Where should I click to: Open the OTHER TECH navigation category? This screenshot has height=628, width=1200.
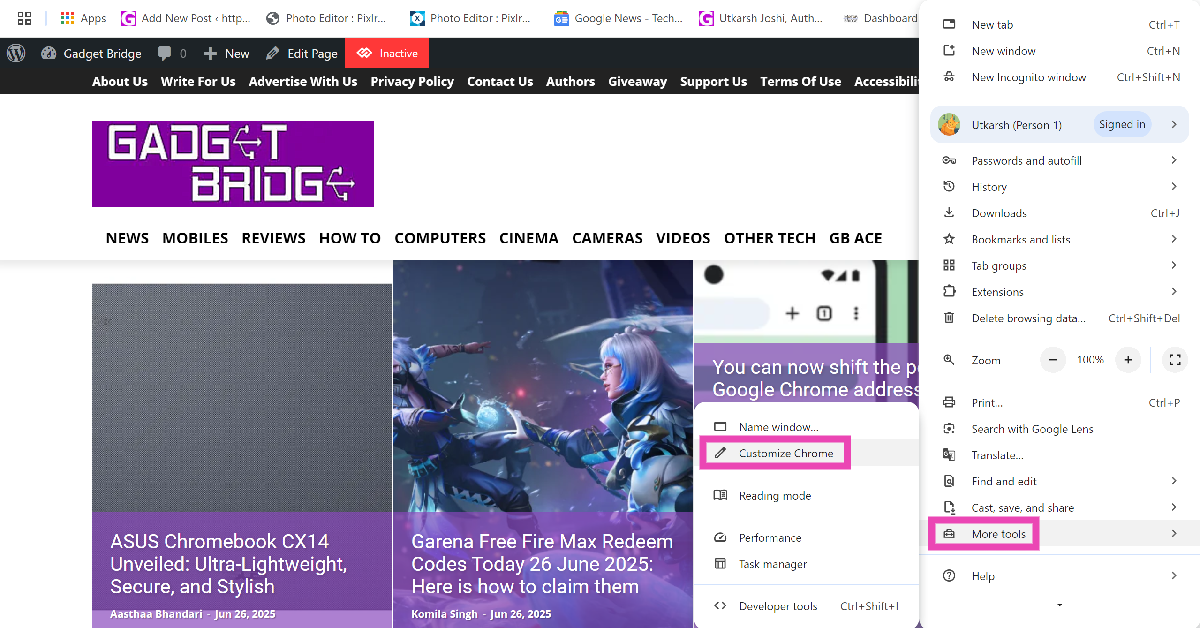pyautogui.click(x=770, y=238)
